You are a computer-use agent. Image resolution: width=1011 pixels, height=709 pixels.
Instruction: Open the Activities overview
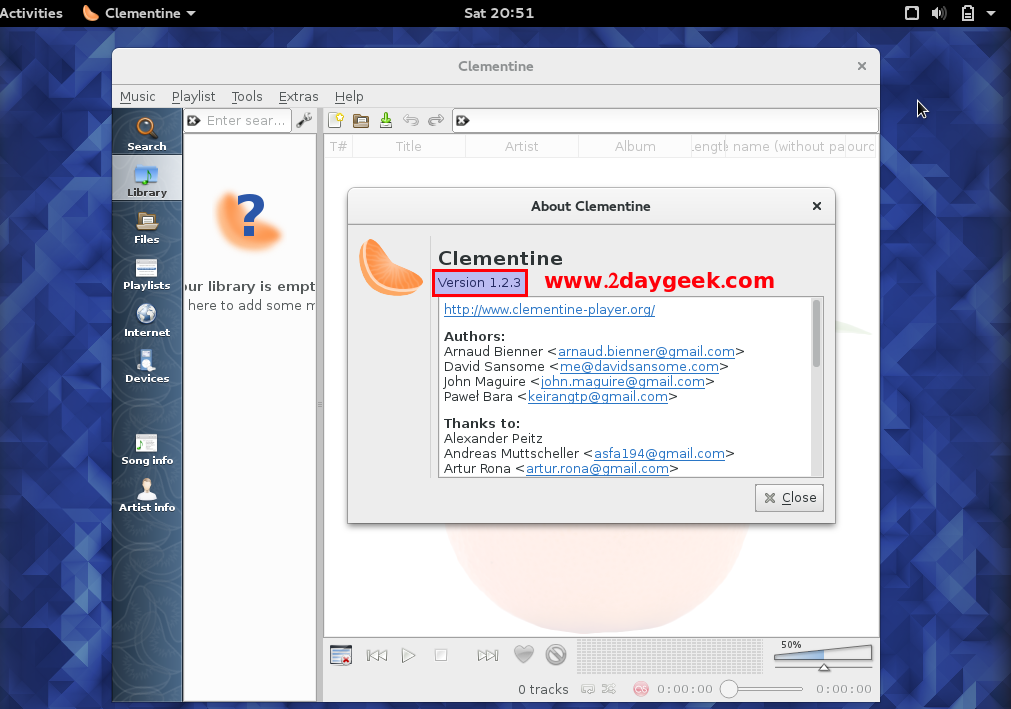(x=31, y=13)
